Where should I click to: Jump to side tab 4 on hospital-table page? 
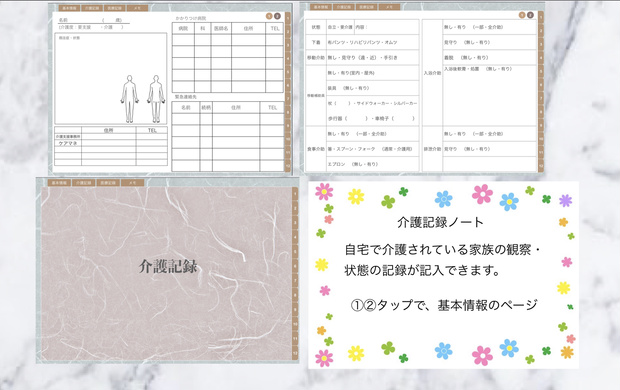coord(288,59)
